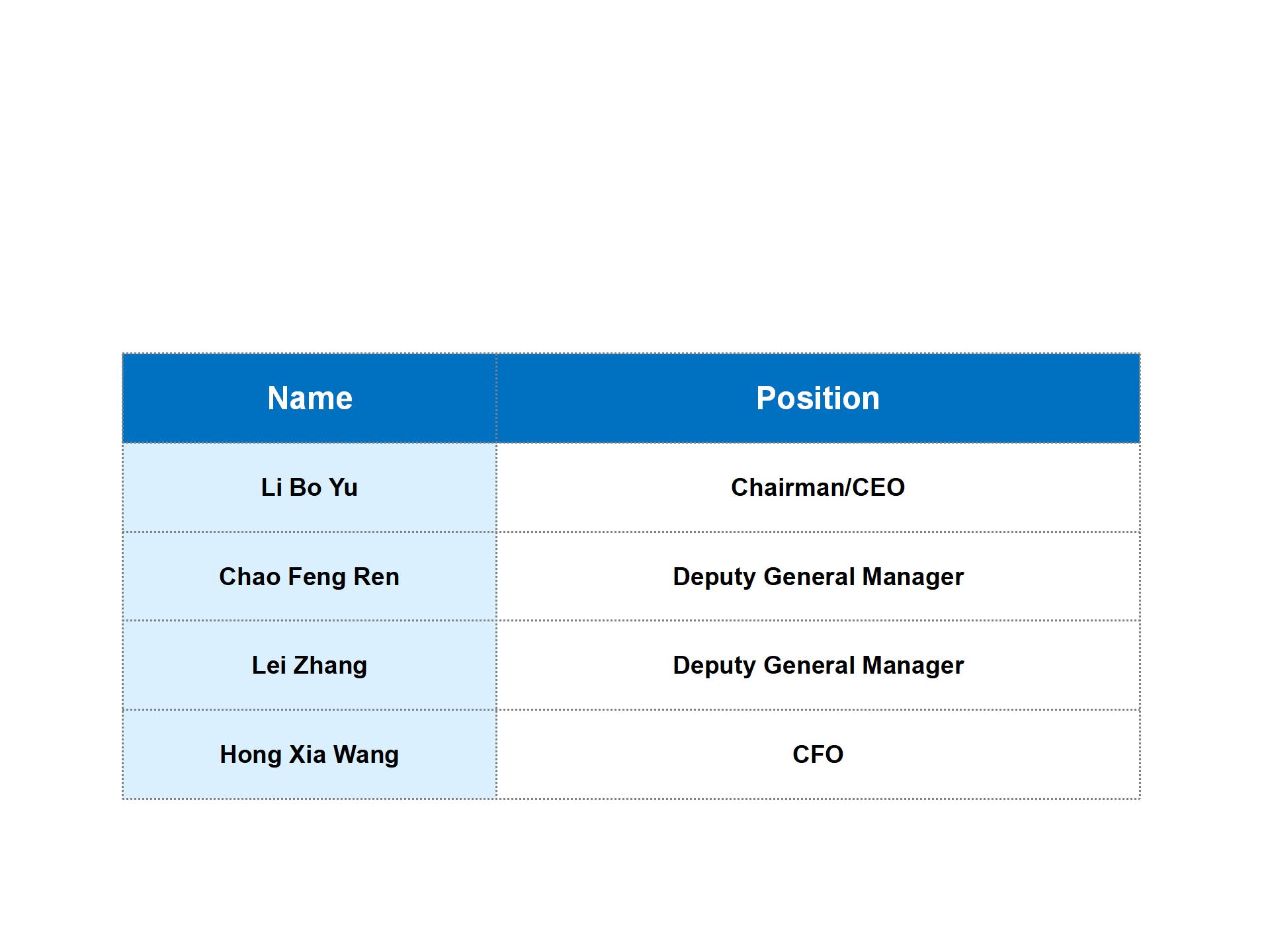This screenshot has height=952, width=1270.
Task: Click the word "Zhang" in the table
Action: [330, 665]
